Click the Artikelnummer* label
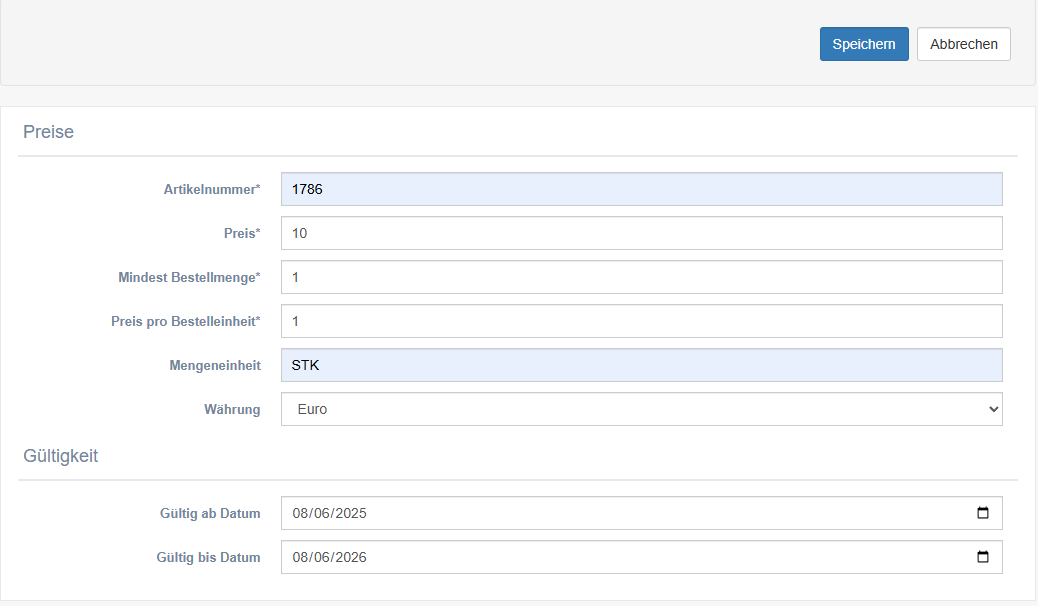The image size is (1038, 606). click(x=212, y=189)
